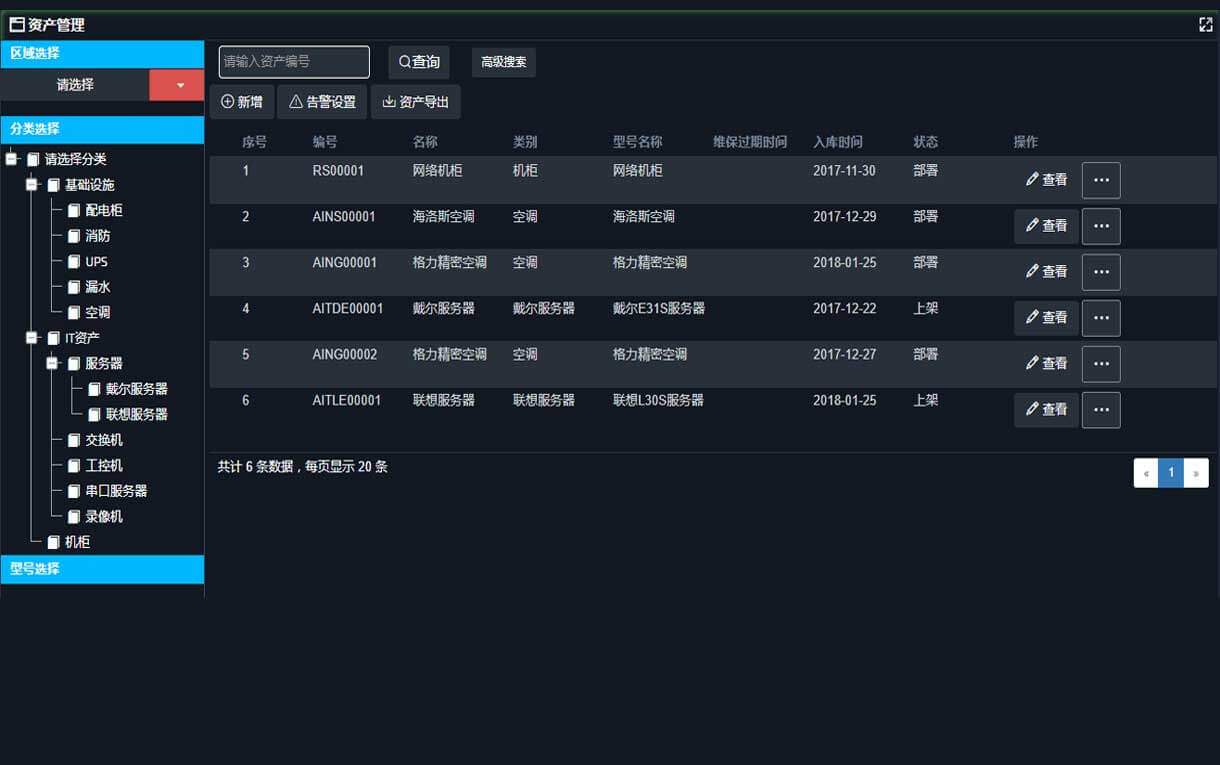This screenshot has width=1220, height=765.
Task: Click the fullscreen expand icon in title bar
Action: coord(1205,25)
